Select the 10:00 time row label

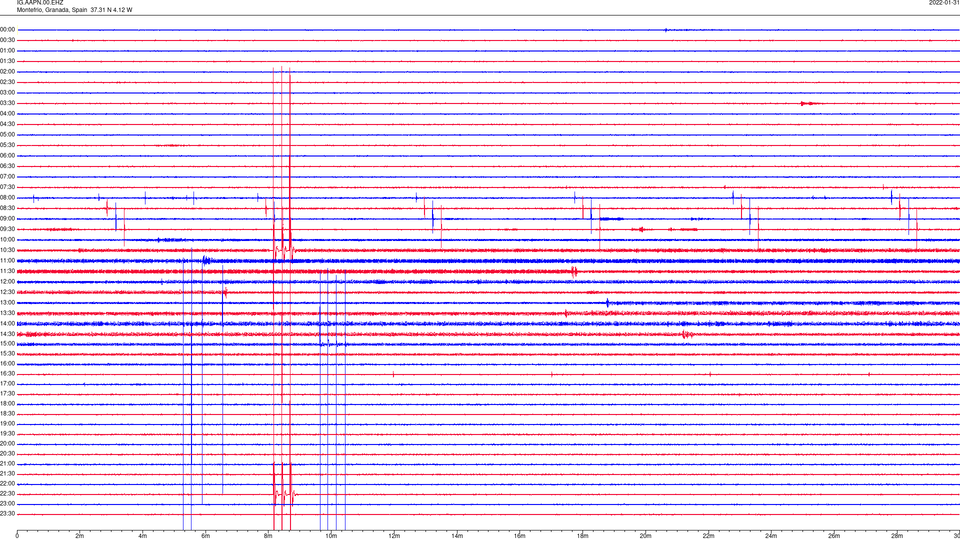[7, 240]
